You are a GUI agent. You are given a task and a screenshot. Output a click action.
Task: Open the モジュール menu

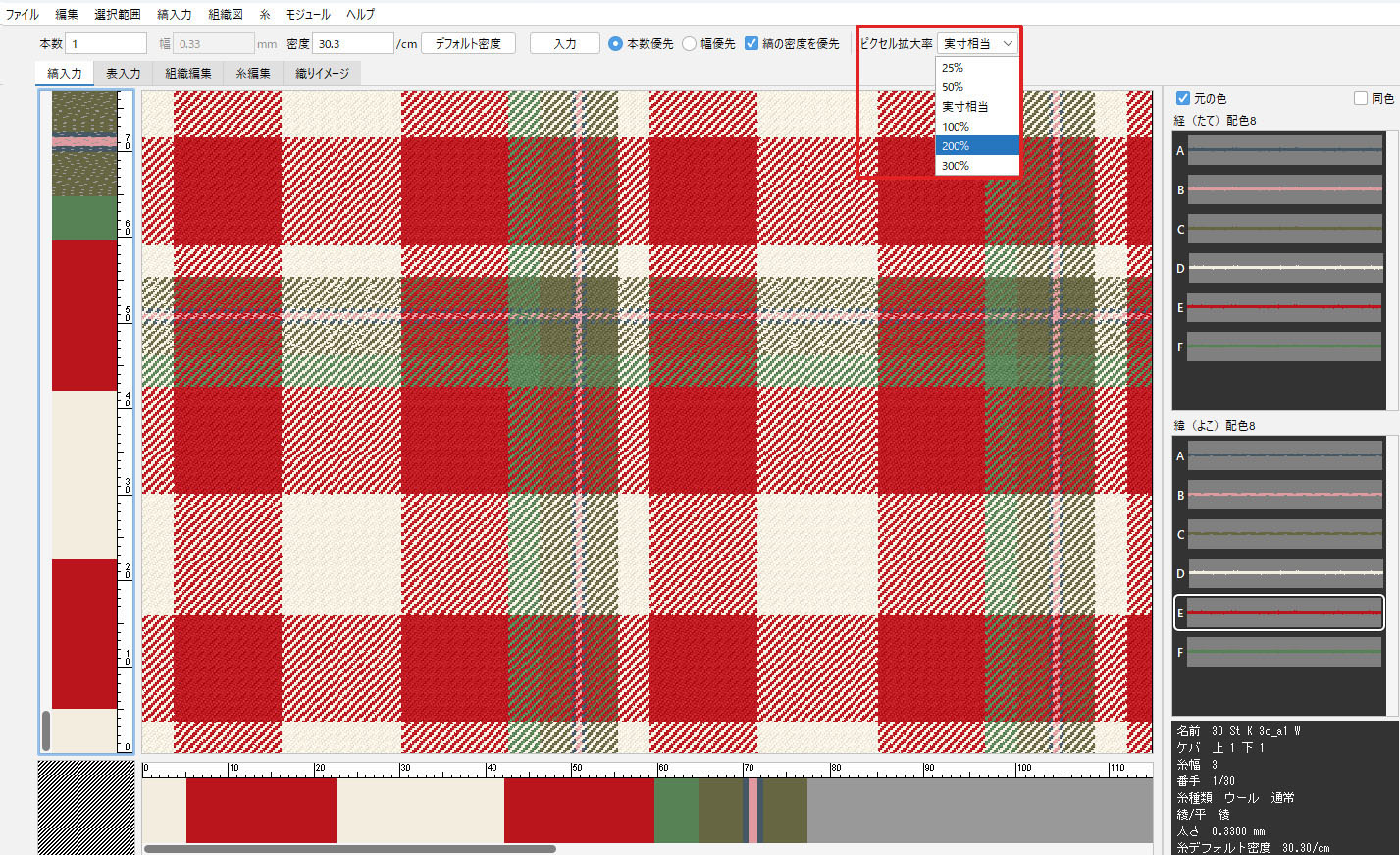point(307,14)
